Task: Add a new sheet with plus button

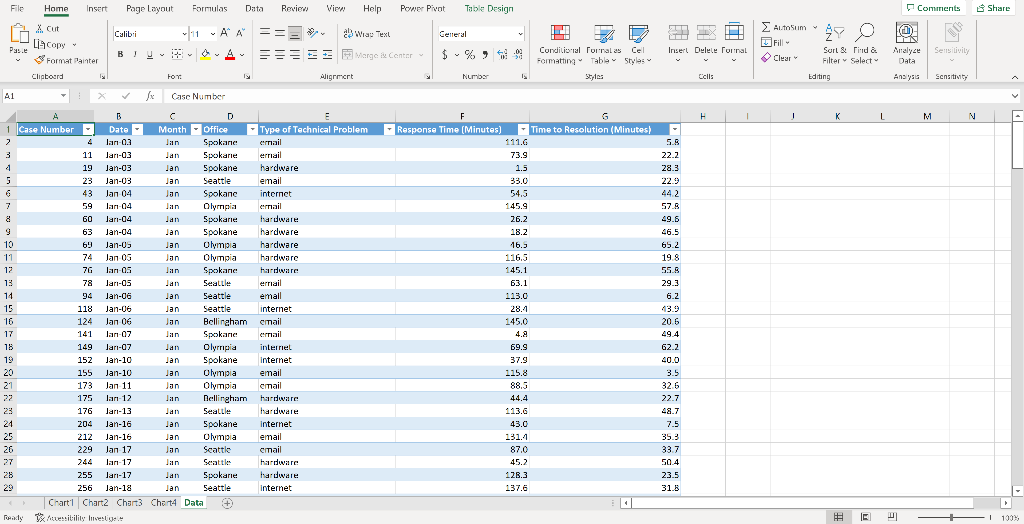Action: (x=227, y=502)
